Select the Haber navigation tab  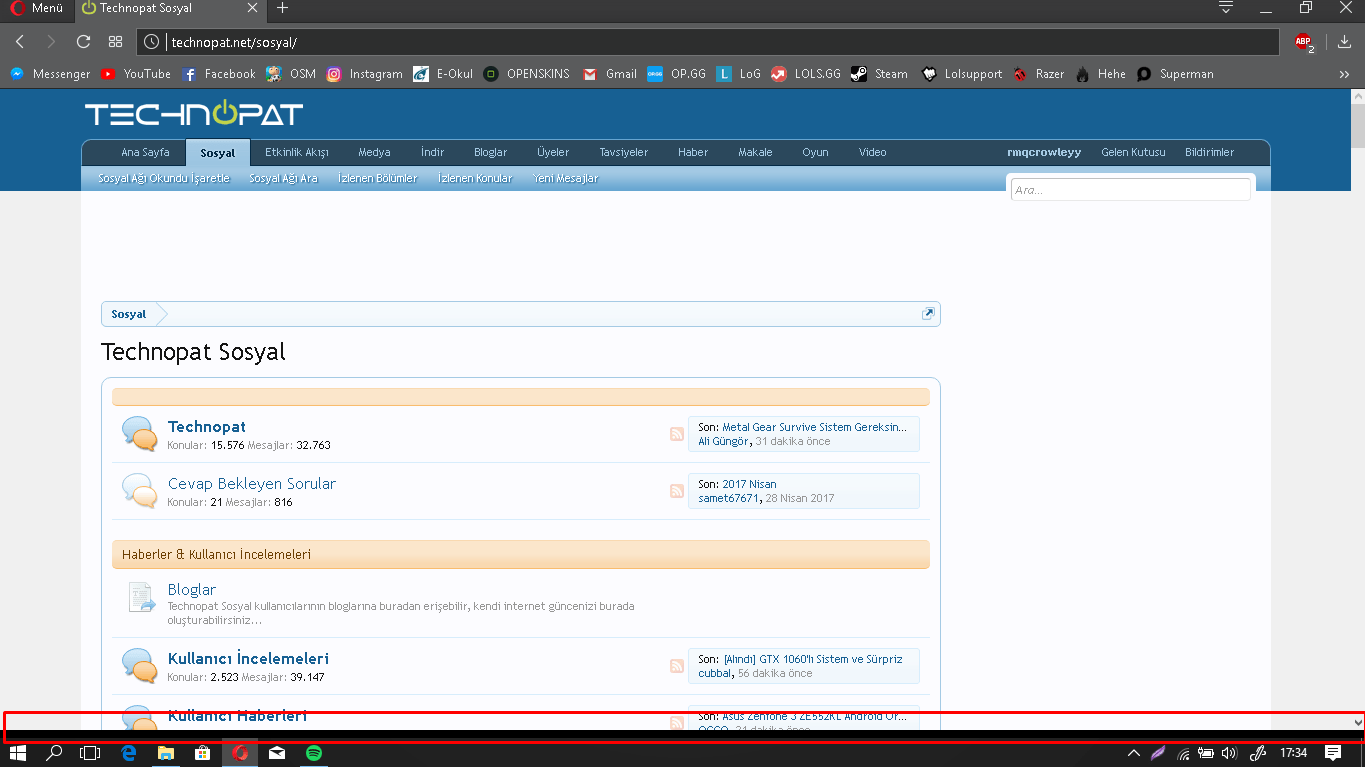[693, 153]
